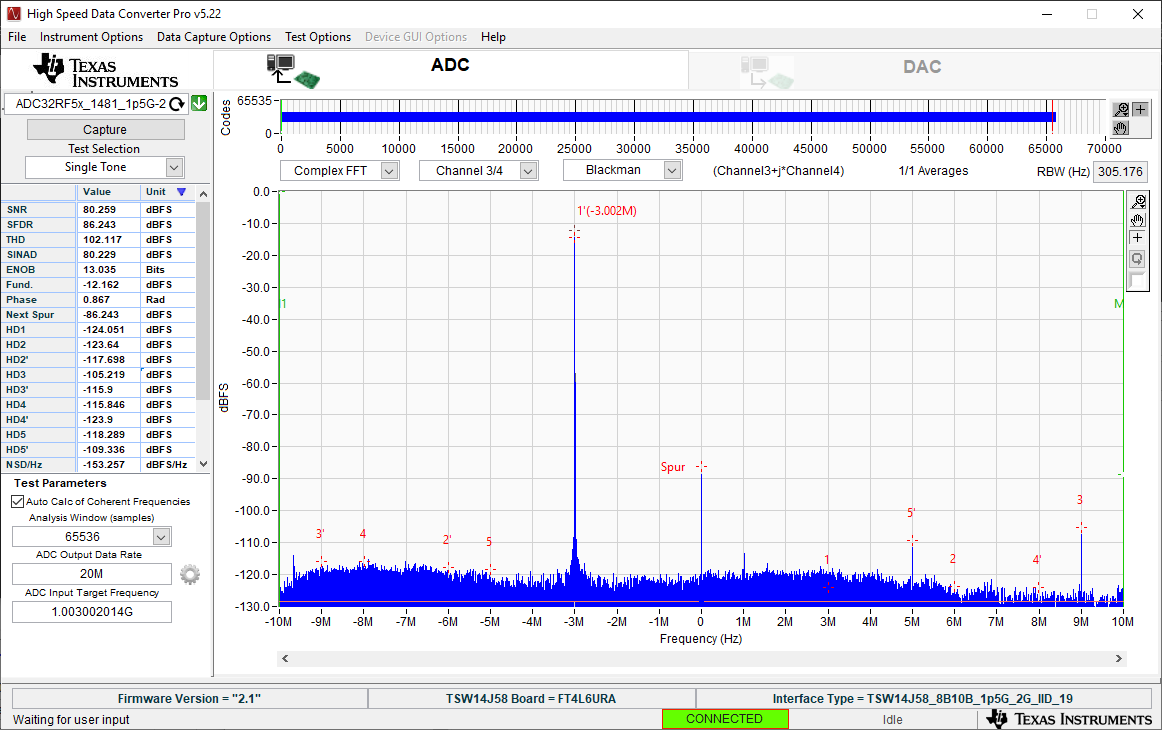Viewport: 1162px width, 730px height.
Task: Click the green download arrow icon
Action: 198,104
